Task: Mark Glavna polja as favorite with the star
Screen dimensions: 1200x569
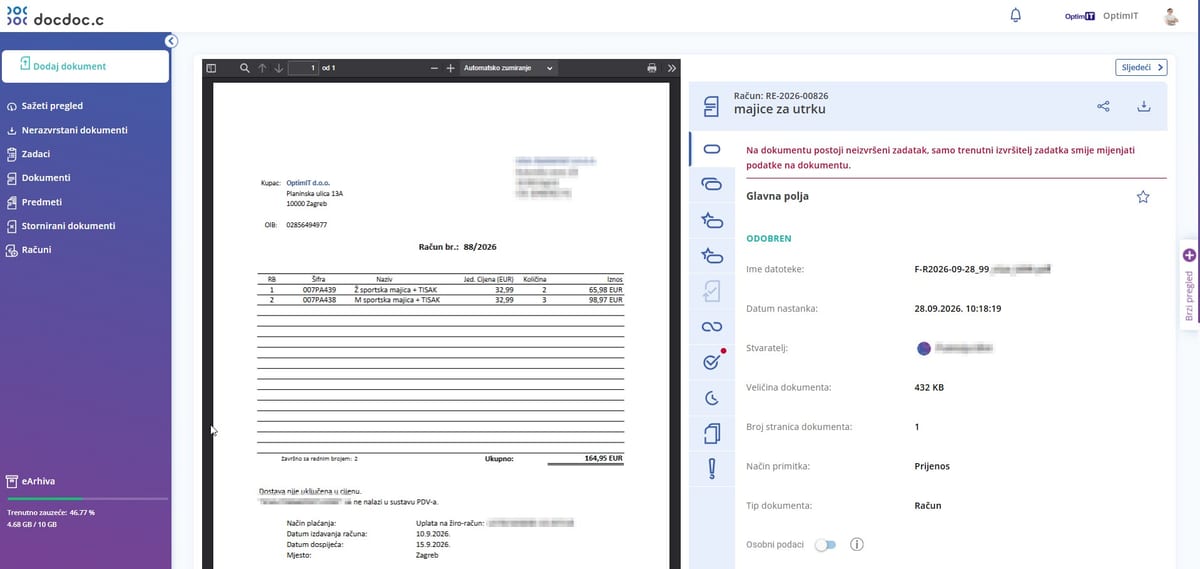Action: (1143, 197)
